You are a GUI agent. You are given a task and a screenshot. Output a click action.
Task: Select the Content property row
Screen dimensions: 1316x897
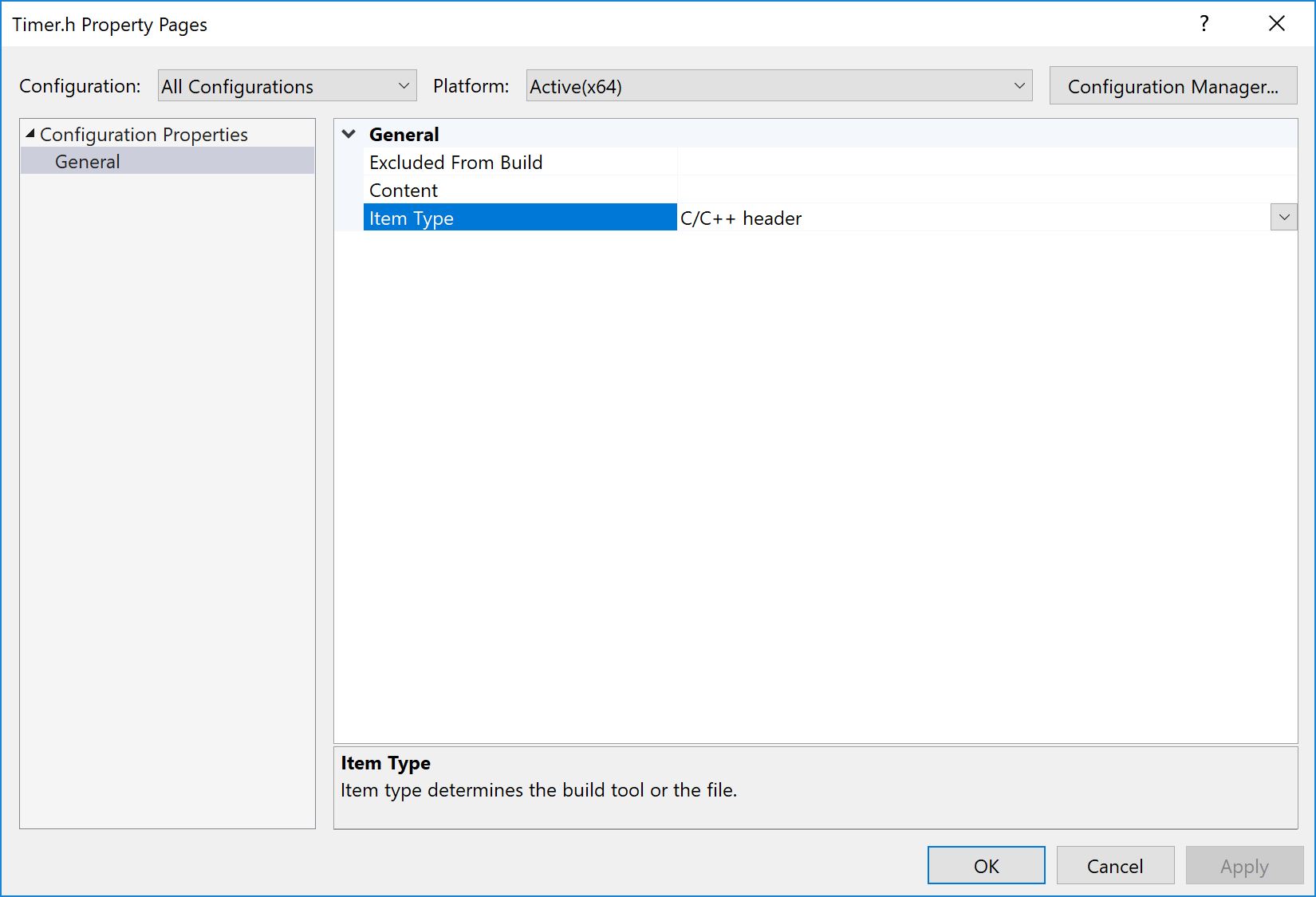click(x=403, y=190)
